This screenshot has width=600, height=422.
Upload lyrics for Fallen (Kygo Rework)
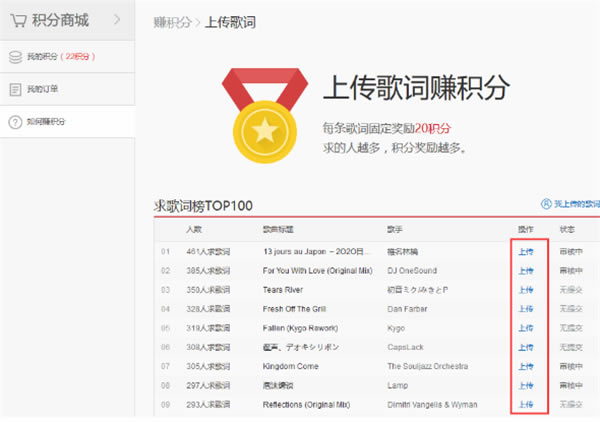point(526,328)
